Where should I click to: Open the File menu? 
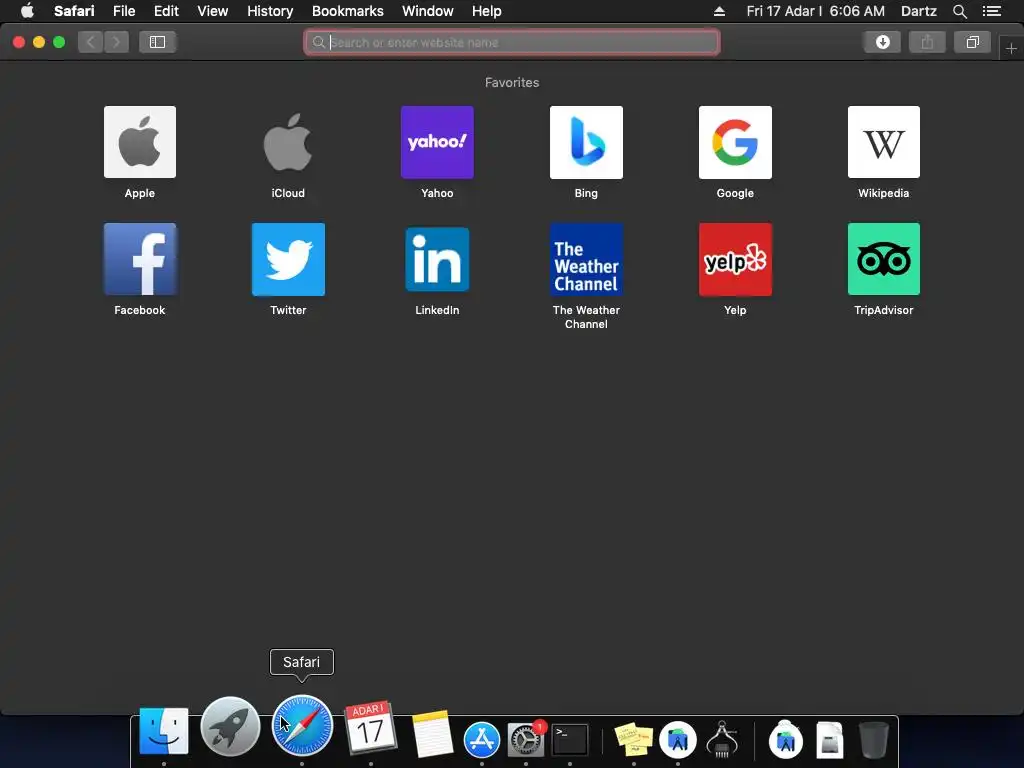point(124,11)
